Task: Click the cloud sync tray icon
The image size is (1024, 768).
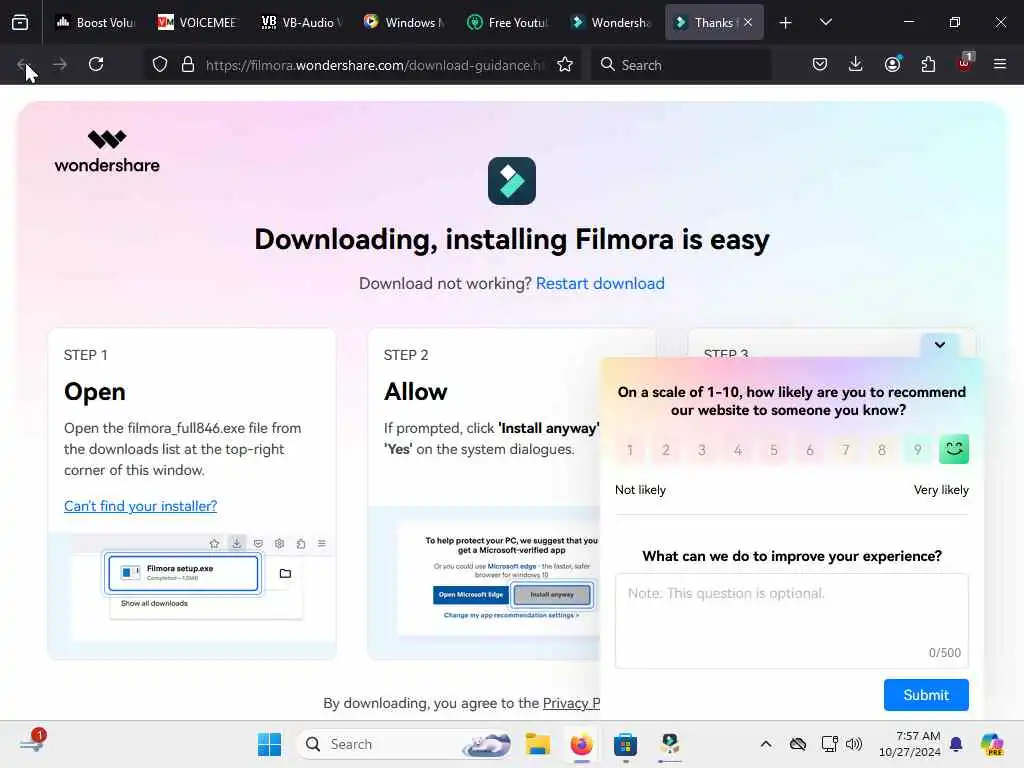Action: point(798,744)
